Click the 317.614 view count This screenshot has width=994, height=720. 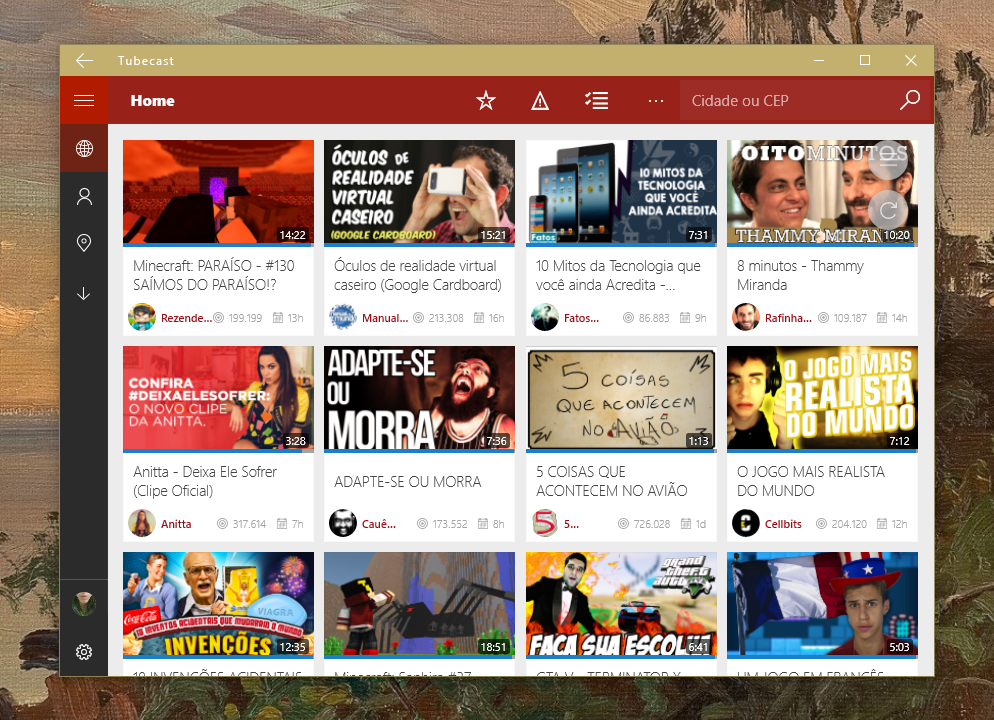[x=249, y=524]
